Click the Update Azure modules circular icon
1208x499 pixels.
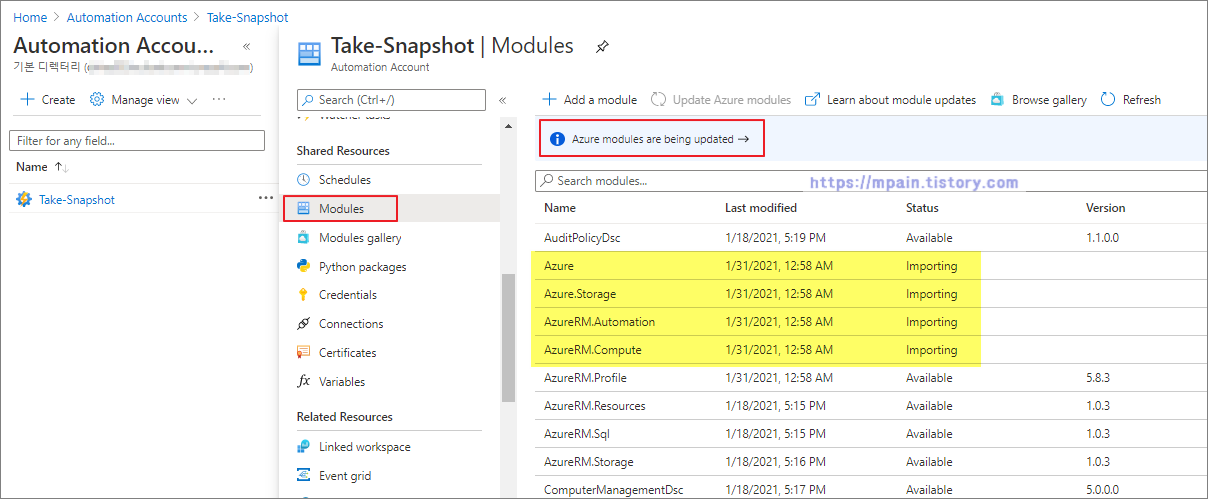[x=659, y=99]
